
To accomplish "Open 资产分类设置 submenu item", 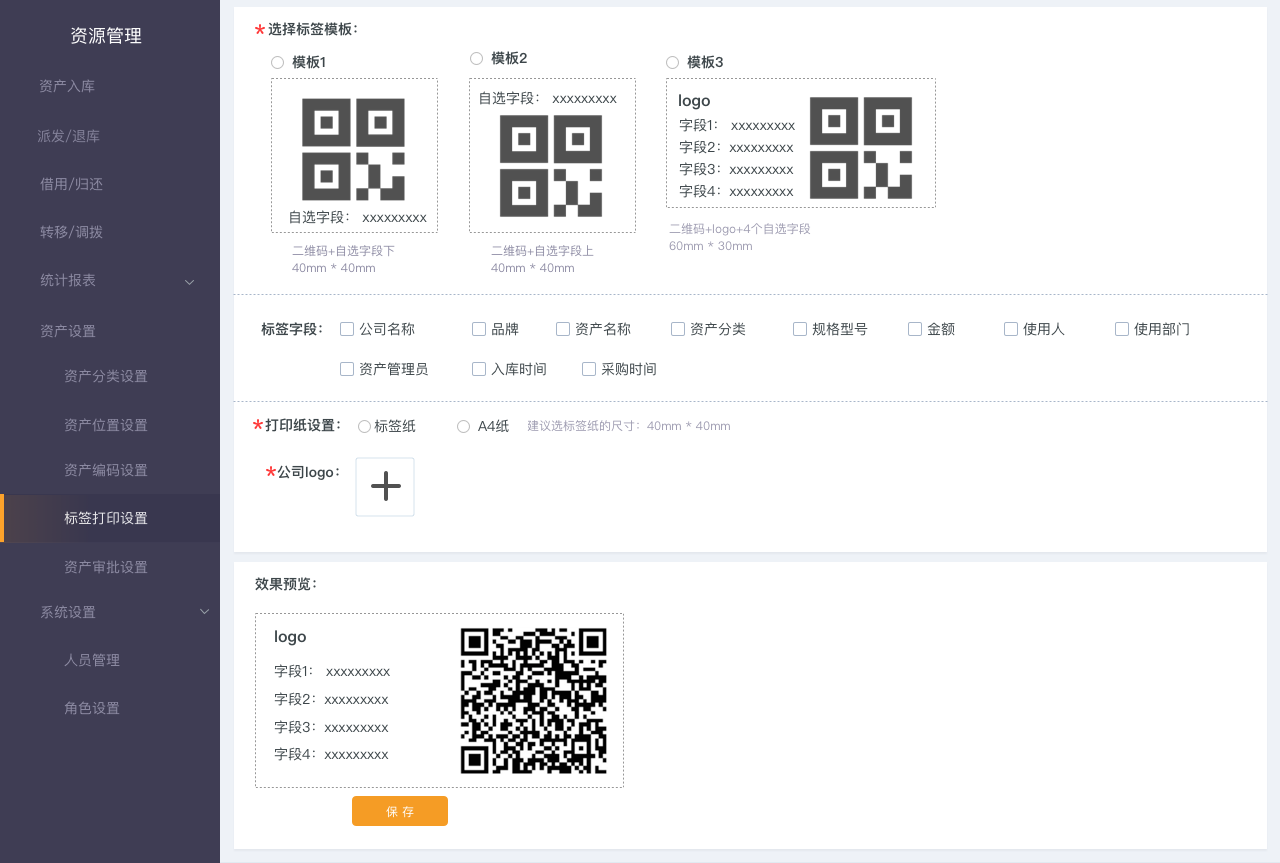I will point(106,376).
